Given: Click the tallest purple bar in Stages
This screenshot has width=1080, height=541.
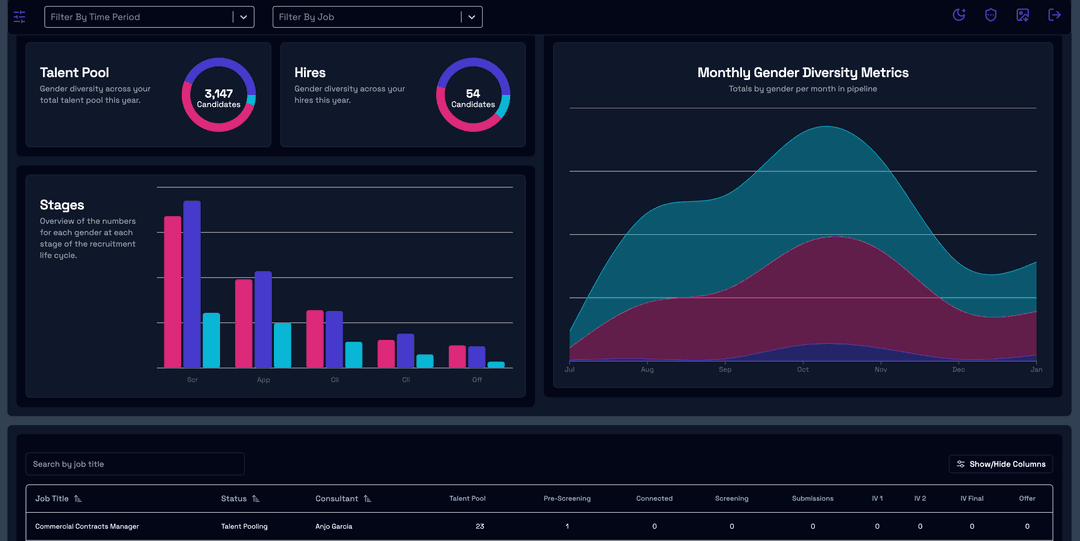Looking at the screenshot, I should click(192, 284).
